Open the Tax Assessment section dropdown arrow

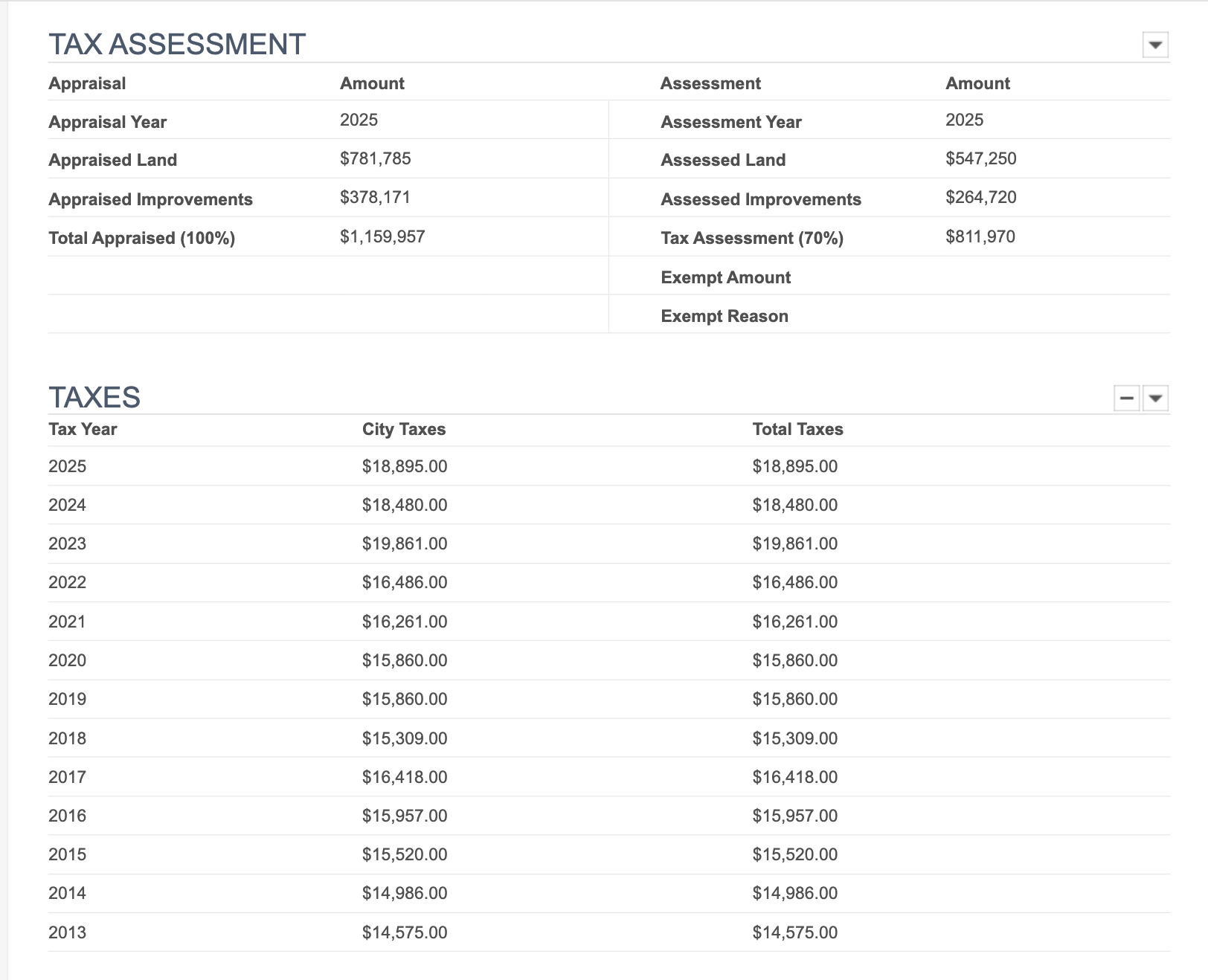point(1155,45)
